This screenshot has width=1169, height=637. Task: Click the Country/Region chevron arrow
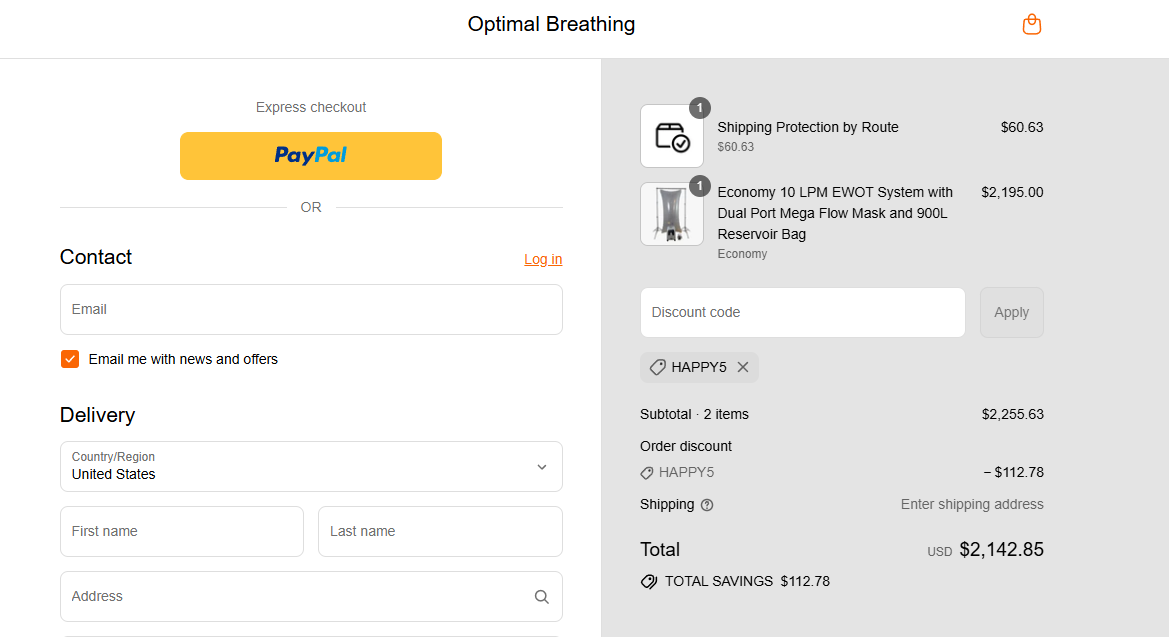coord(542,467)
